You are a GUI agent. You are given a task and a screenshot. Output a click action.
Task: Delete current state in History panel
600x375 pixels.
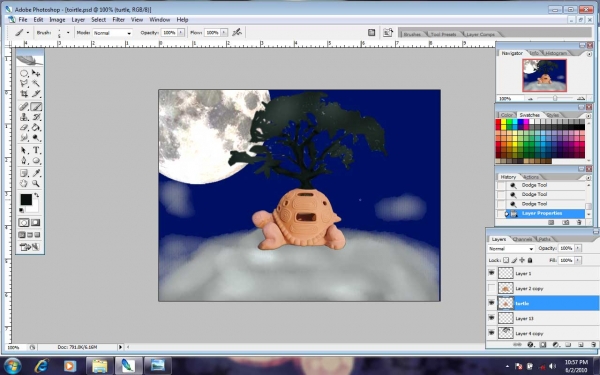579,222
